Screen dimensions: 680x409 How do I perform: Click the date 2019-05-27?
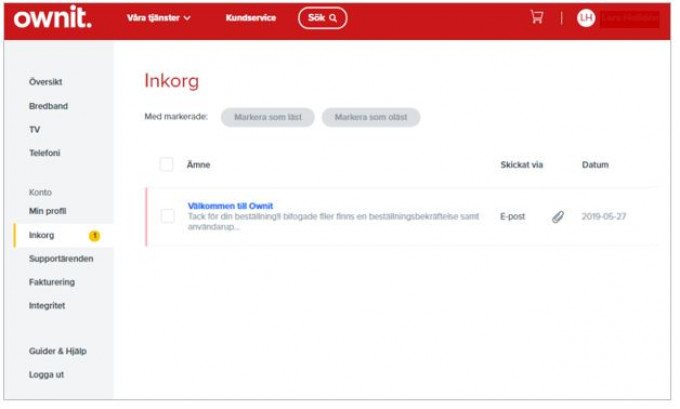click(604, 216)
